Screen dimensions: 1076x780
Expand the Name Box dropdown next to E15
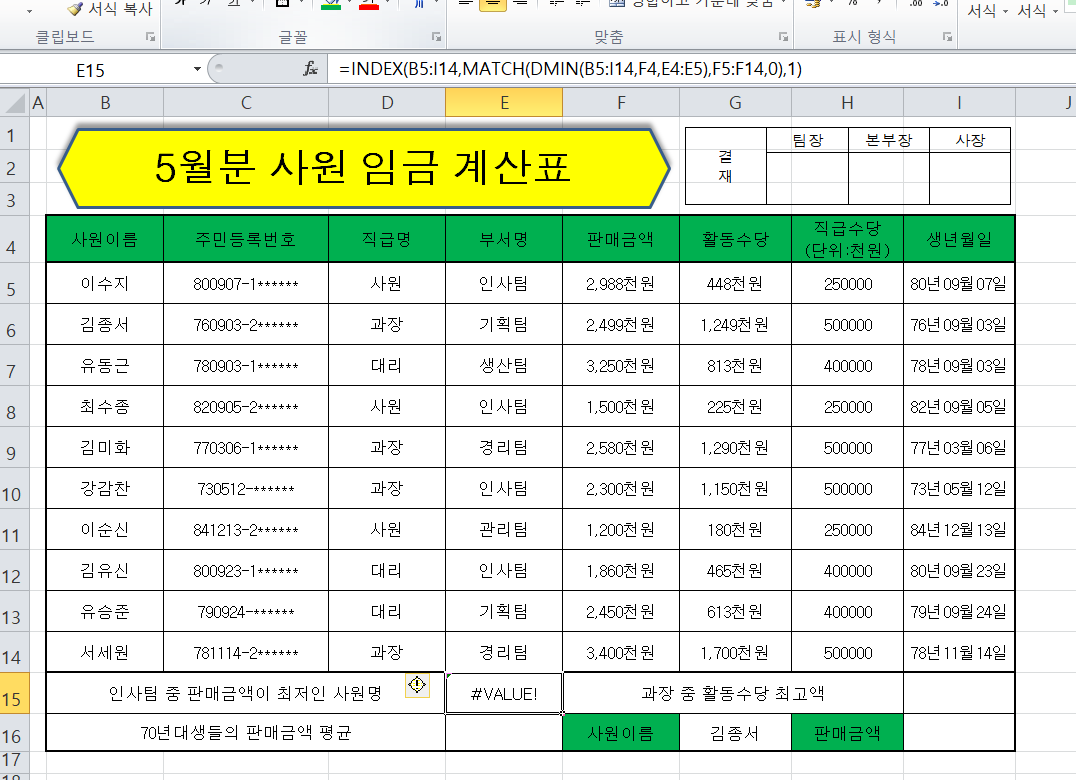197,69
